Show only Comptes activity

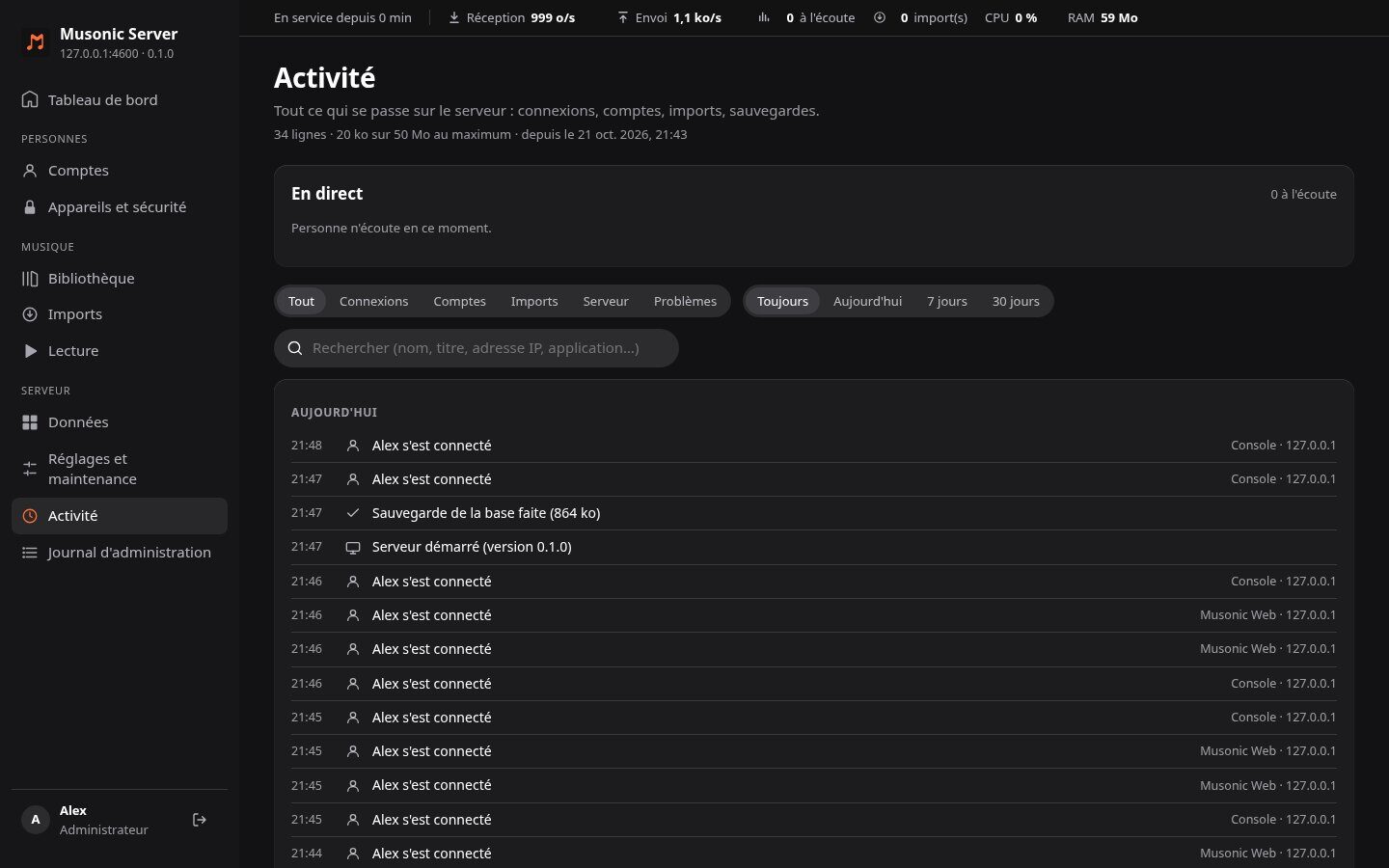(x=460, y=301)
